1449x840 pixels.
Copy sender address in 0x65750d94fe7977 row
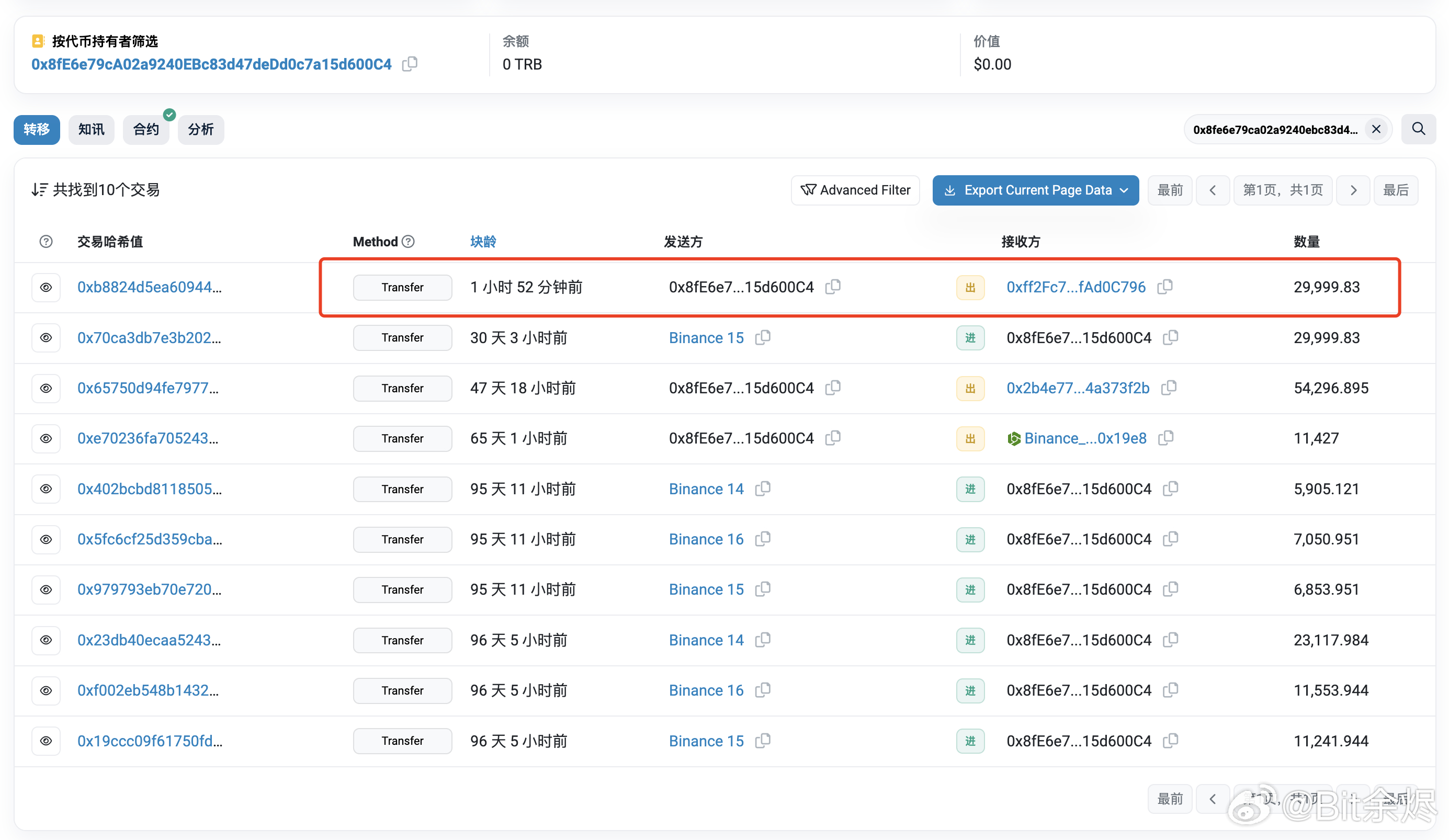point(833,388)
